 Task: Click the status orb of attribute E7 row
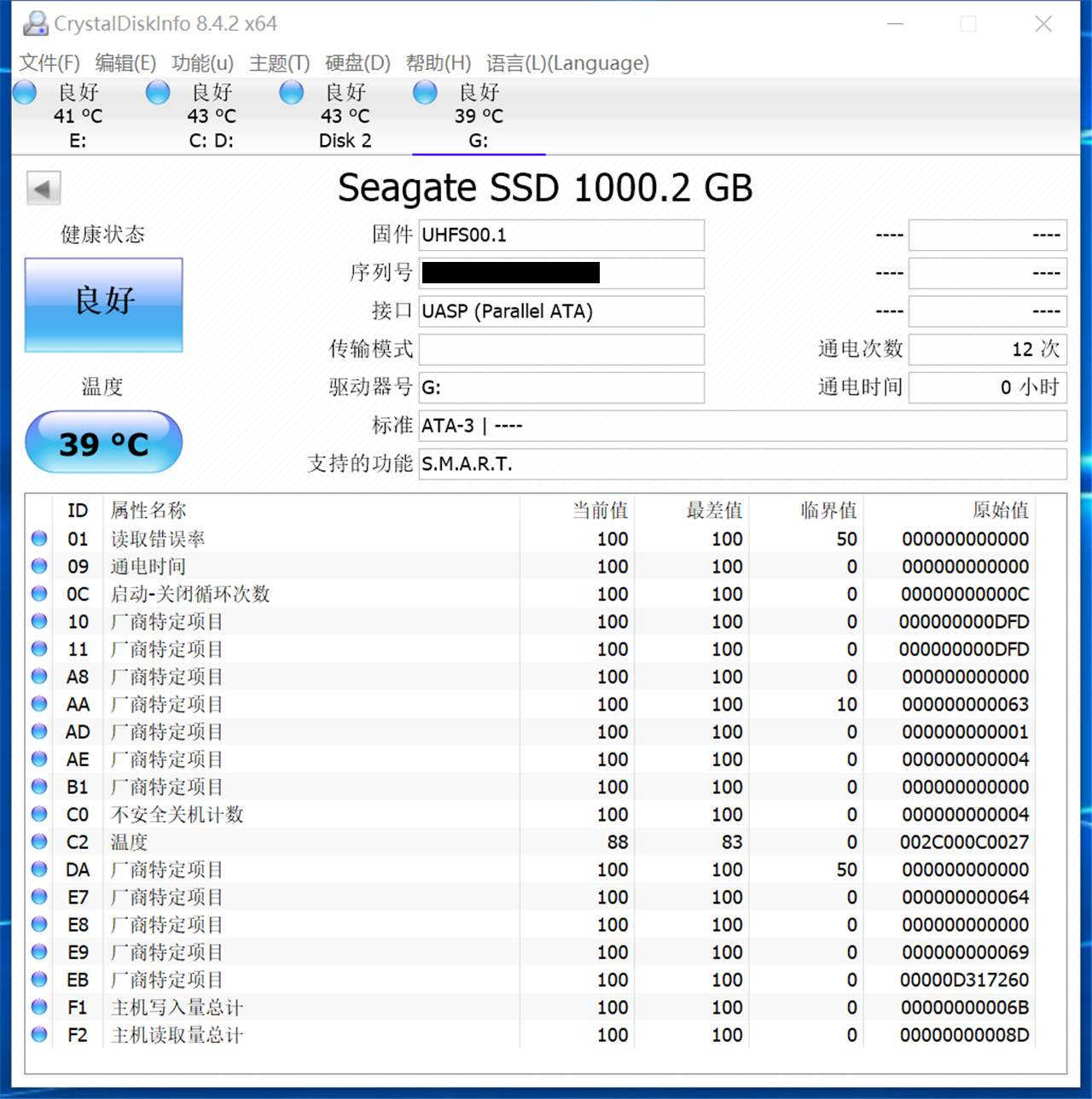39,897
